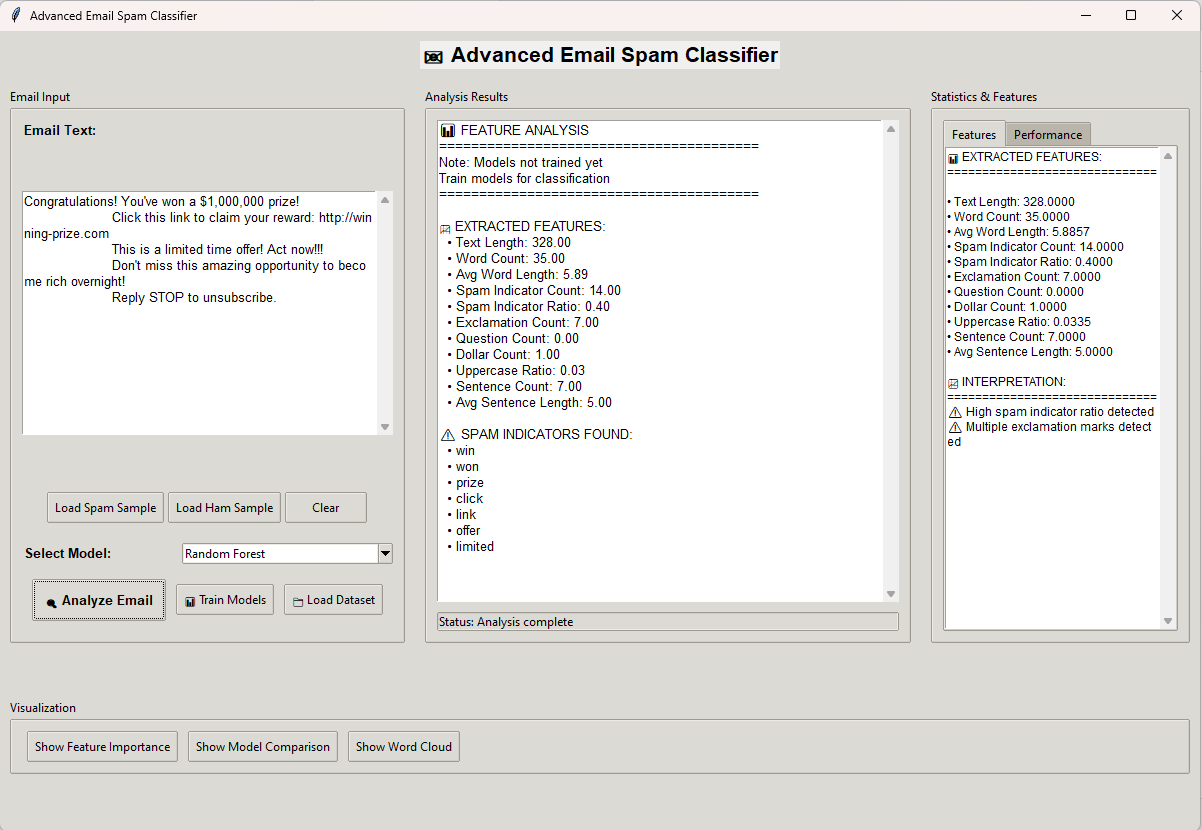The width and height of the screenshot is (1202, 830).
Task: Open Load Dataset folder button
Action: pos(333,600)
